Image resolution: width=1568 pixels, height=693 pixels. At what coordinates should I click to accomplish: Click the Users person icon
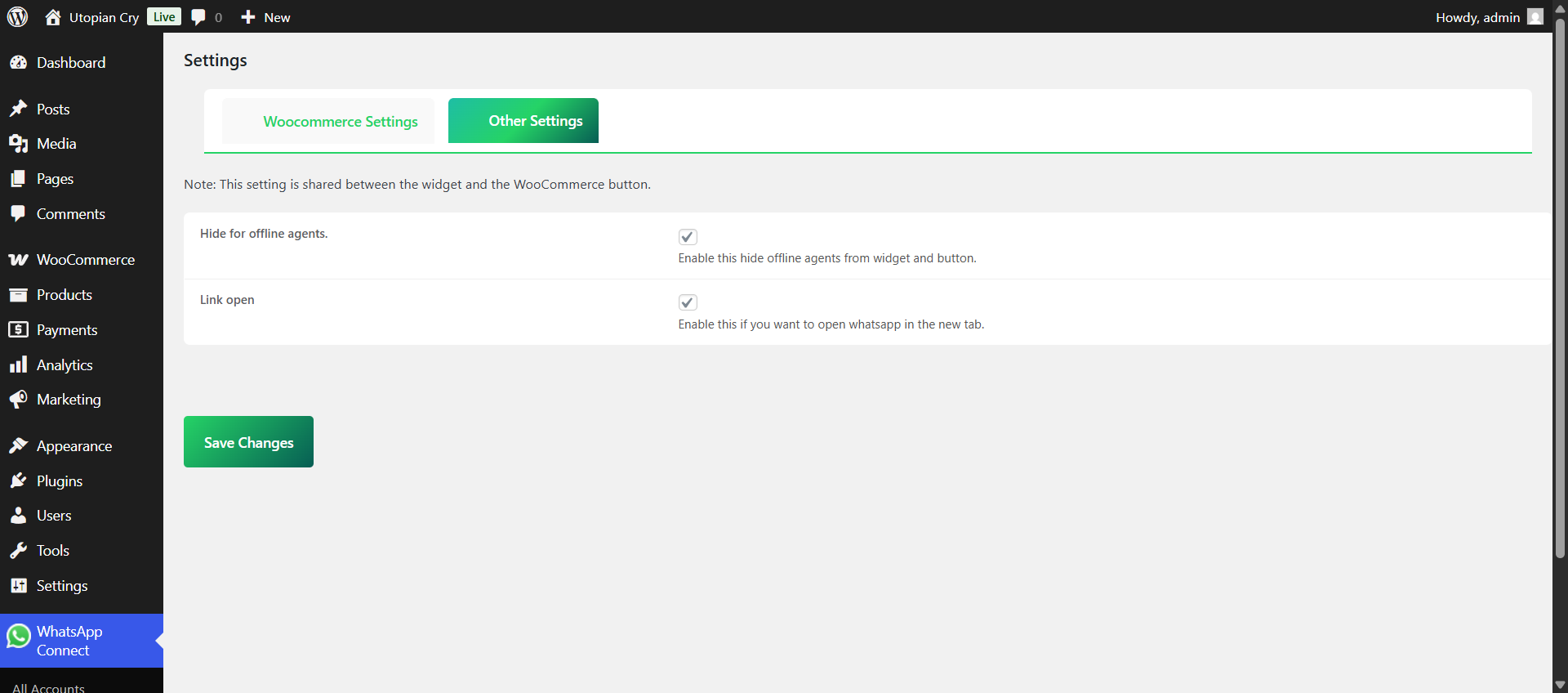pyautogui.click(x=18, y=516)
